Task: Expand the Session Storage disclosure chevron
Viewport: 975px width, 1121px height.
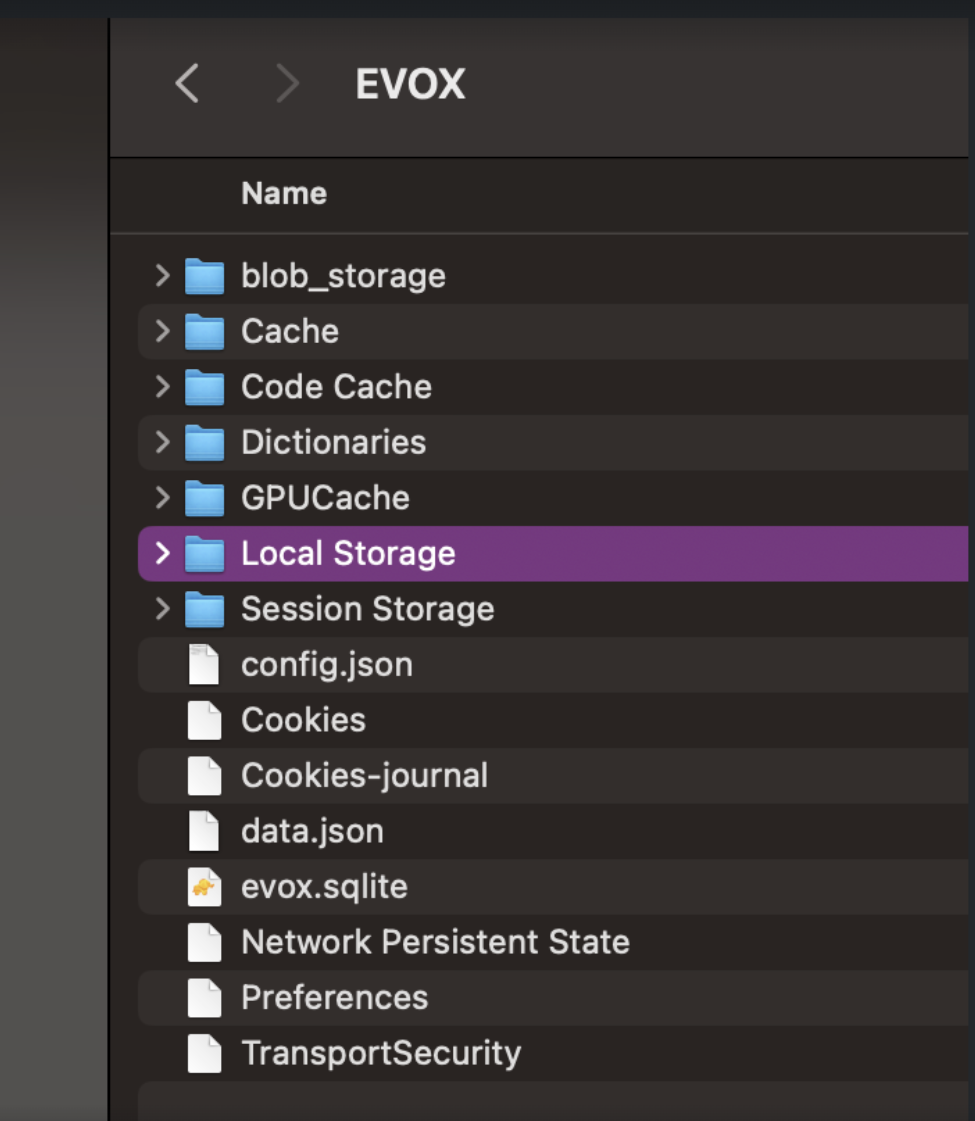Action: (x=163, y=609)
